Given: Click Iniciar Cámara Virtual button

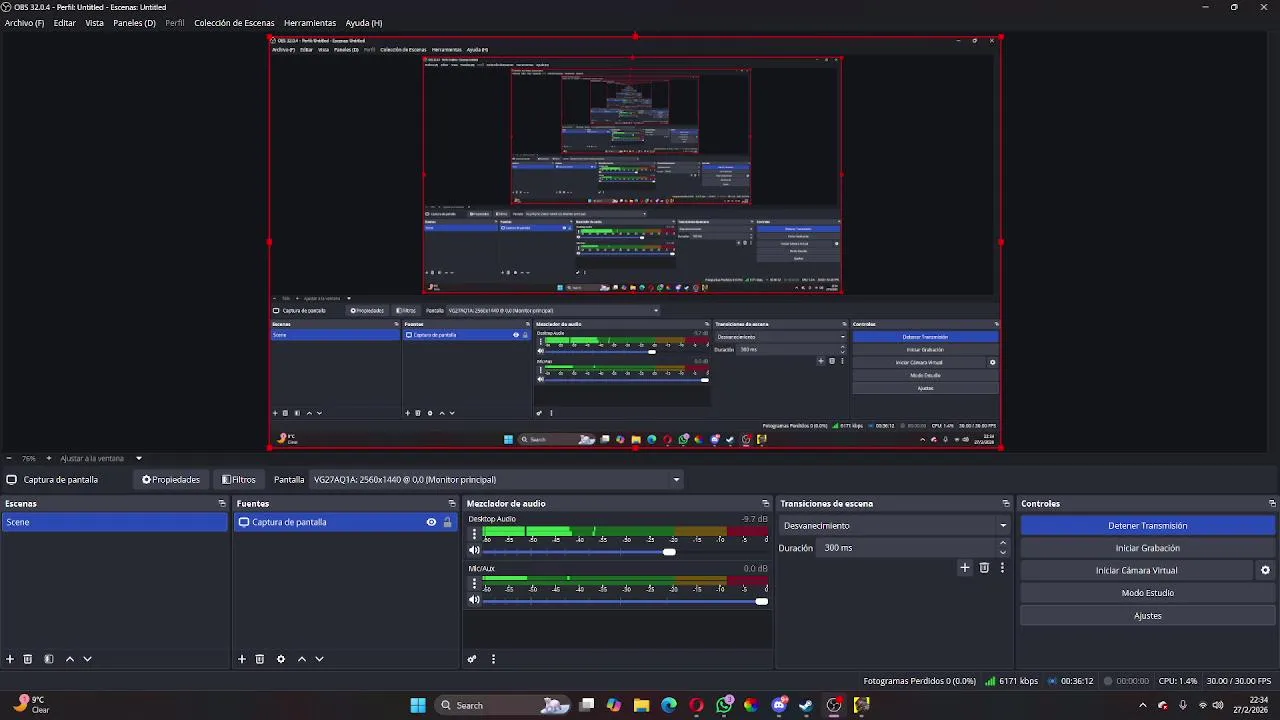Looking at the screenshot, I should tap(1136, 570).
